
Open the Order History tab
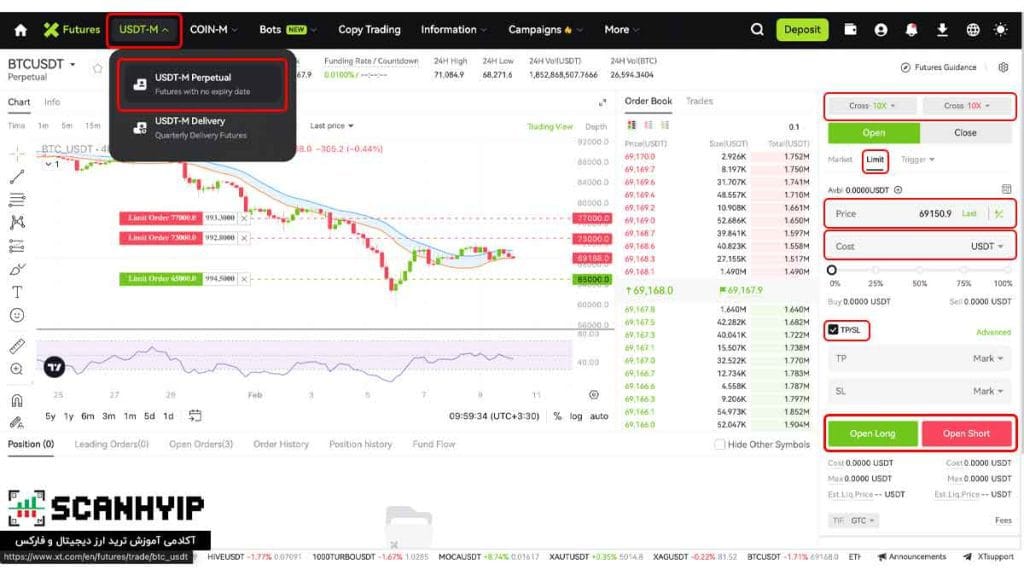click(281, 444)
